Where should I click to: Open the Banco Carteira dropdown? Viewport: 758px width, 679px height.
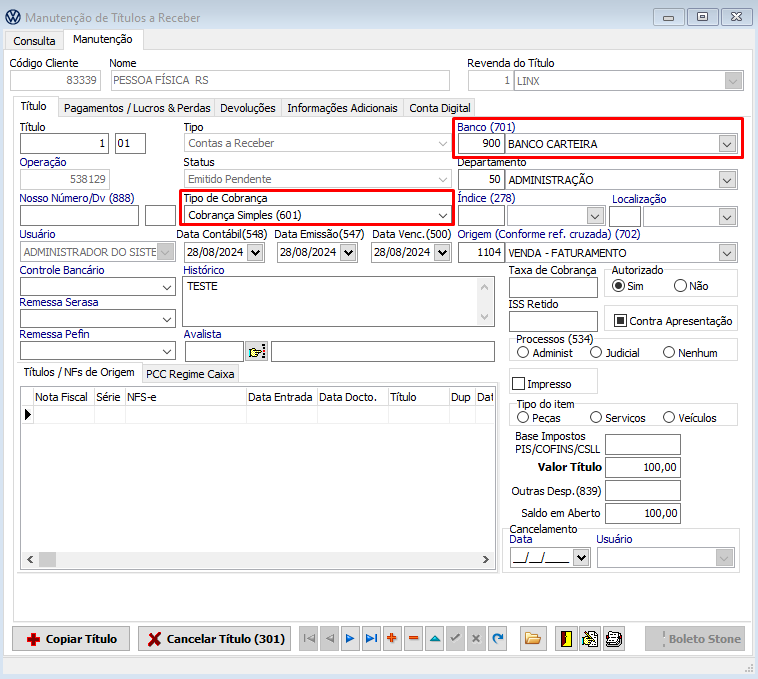[726, 144]
